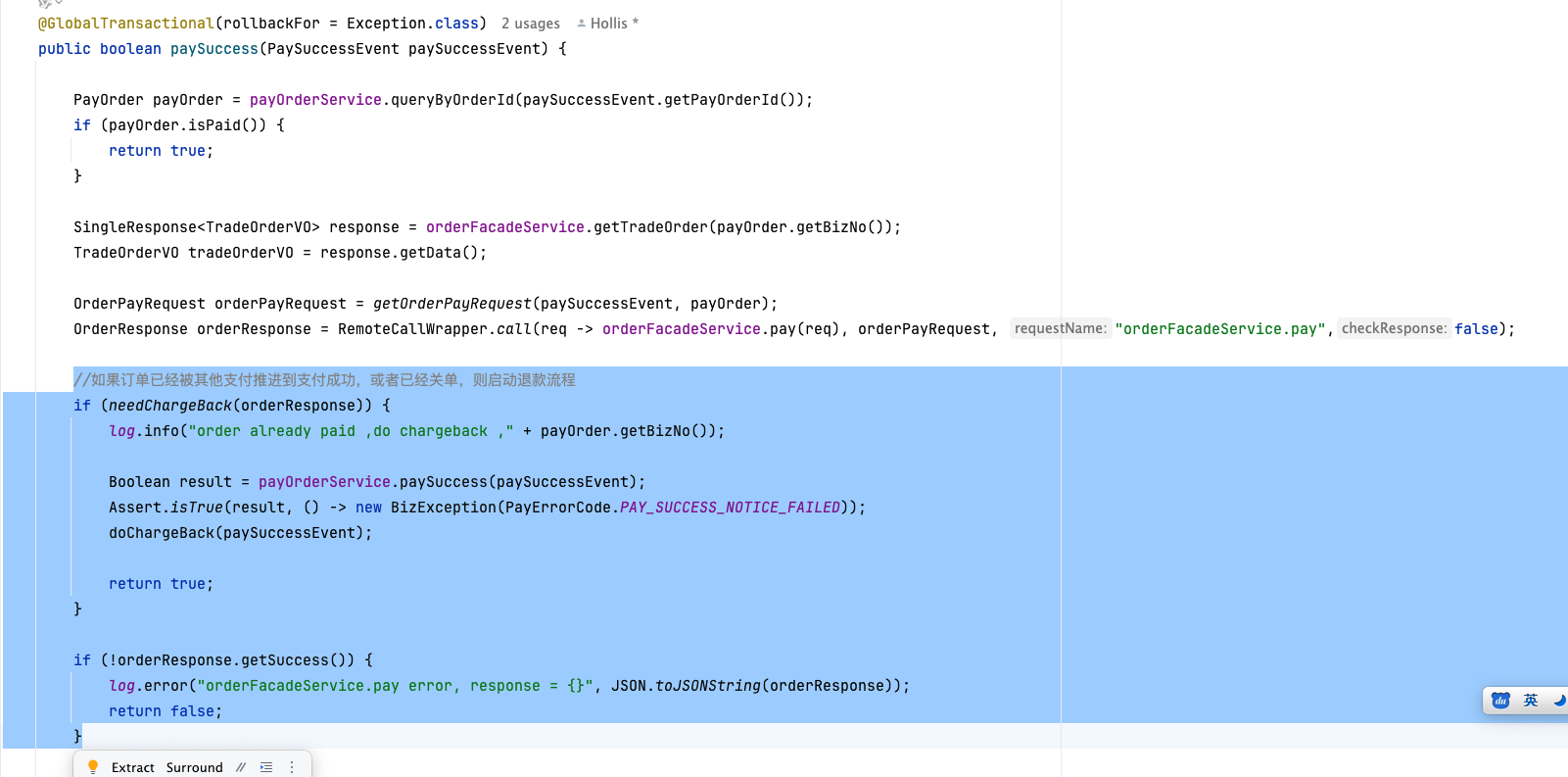Open the '2 usages' inlay hint

pyautogui.click(x=530, y=24)
